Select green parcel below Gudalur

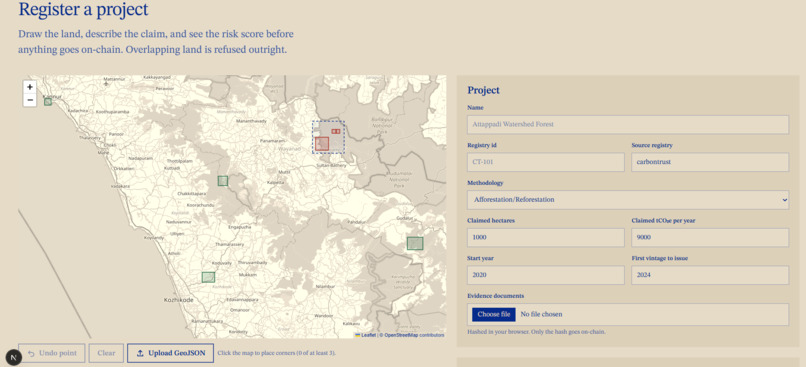coord(415,243)
